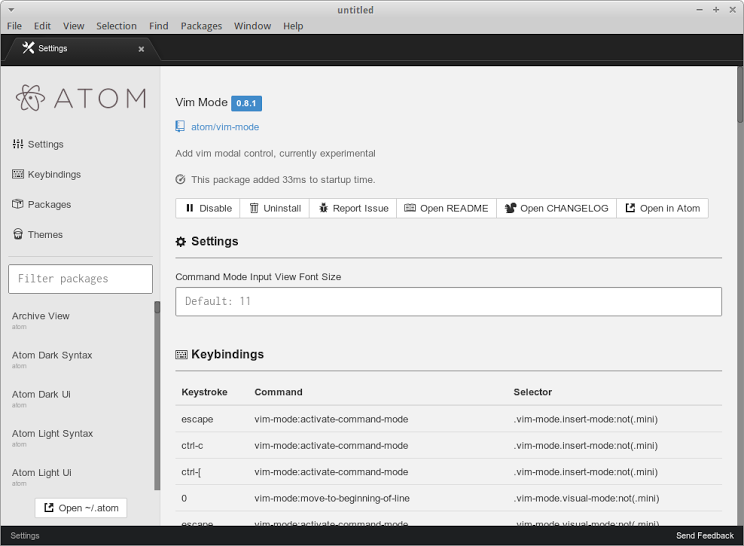
Task: Disable the Vim Mode package
Action: coord(208,208)
